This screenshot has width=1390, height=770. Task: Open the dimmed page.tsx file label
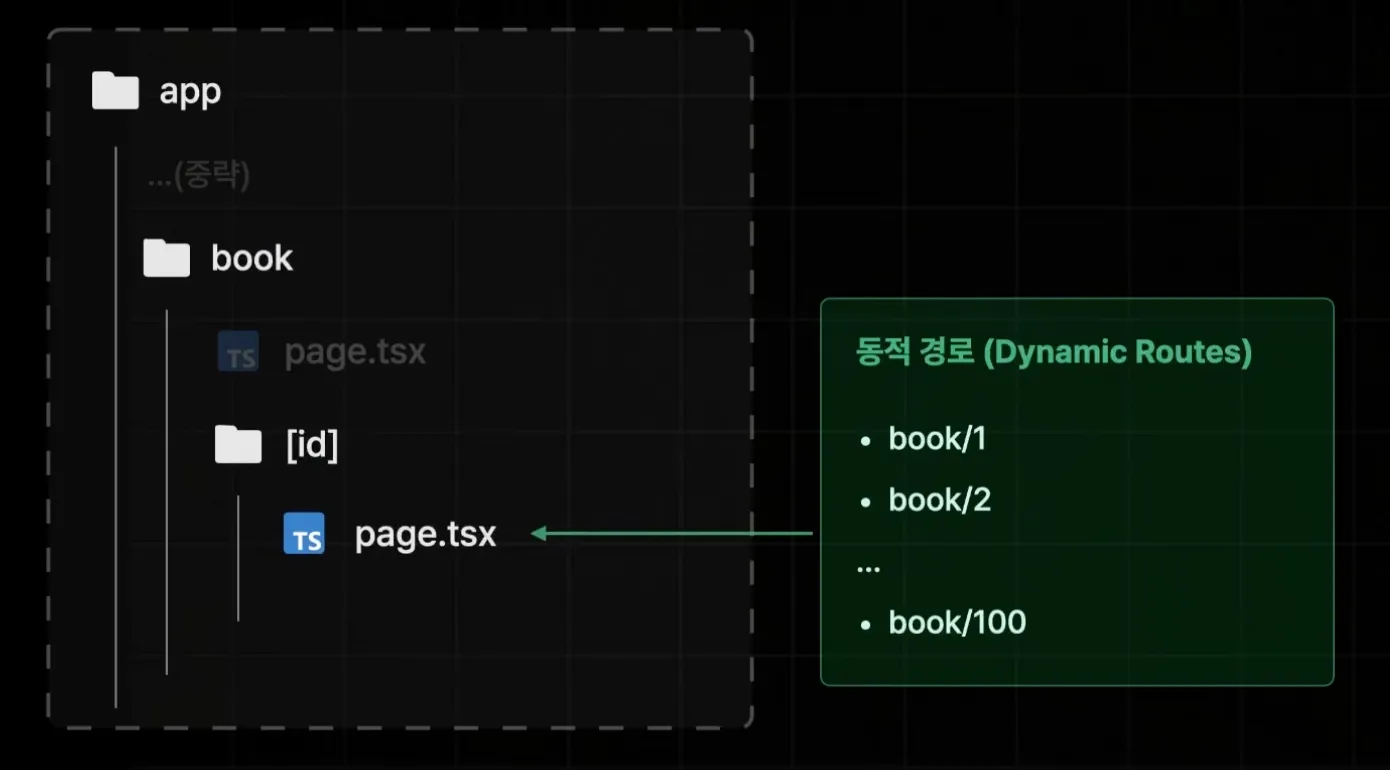355,352
